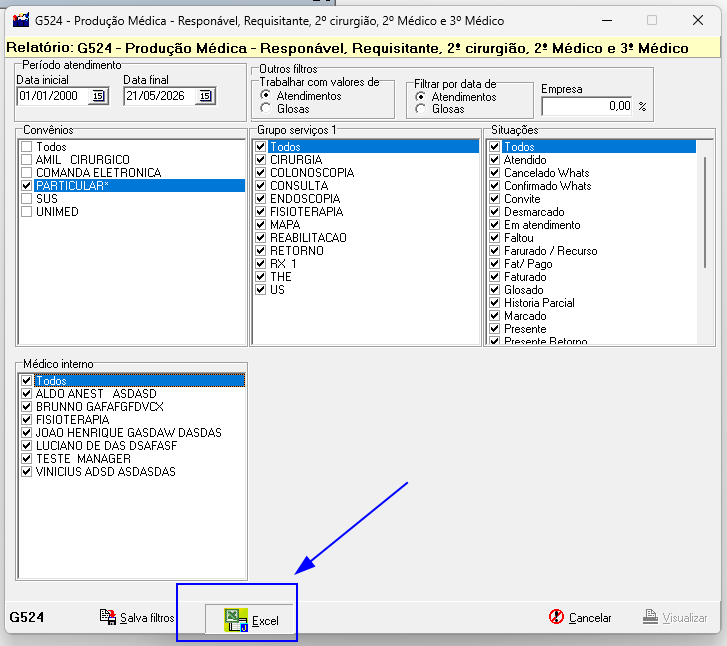Uncheck Atendido situation
727x646 pixels.
coord(495,160)
